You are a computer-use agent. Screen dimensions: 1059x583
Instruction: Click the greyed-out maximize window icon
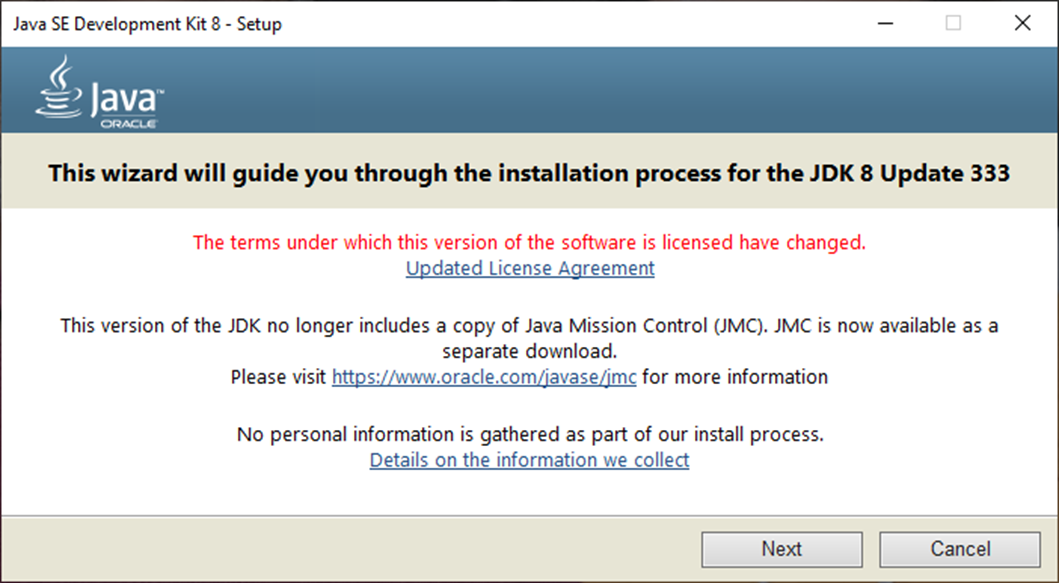(953, 23)
